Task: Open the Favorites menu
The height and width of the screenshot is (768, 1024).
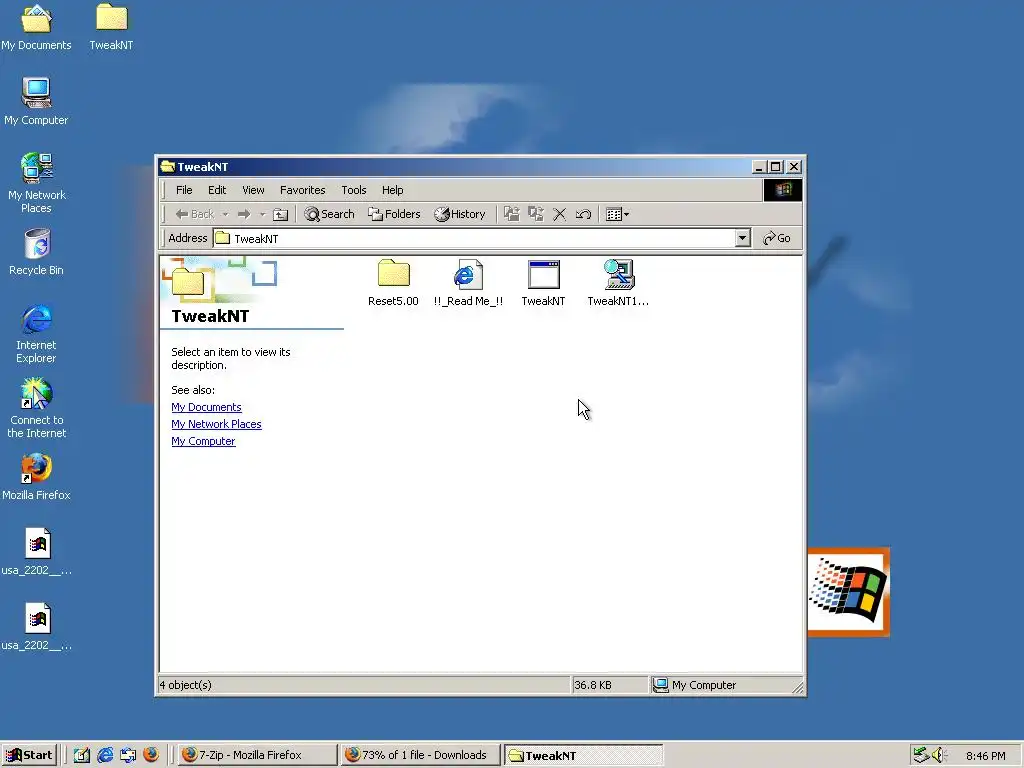Action: (x=302, y=190)
